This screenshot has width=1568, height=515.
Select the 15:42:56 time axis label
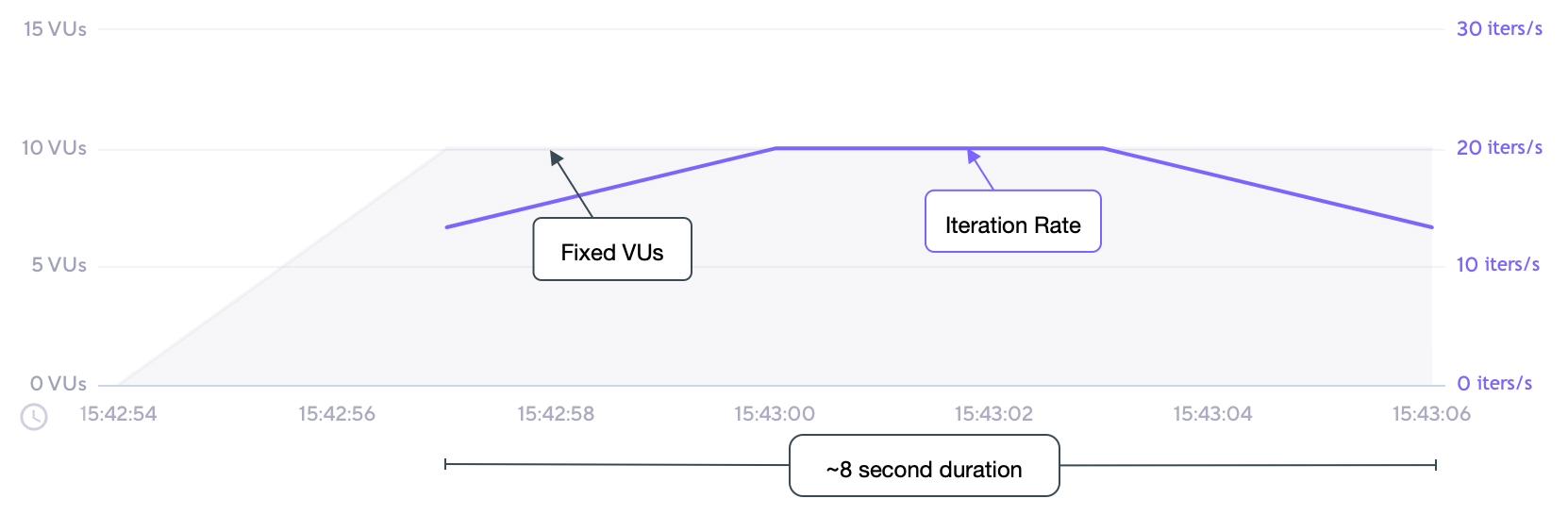pos(337,414)
